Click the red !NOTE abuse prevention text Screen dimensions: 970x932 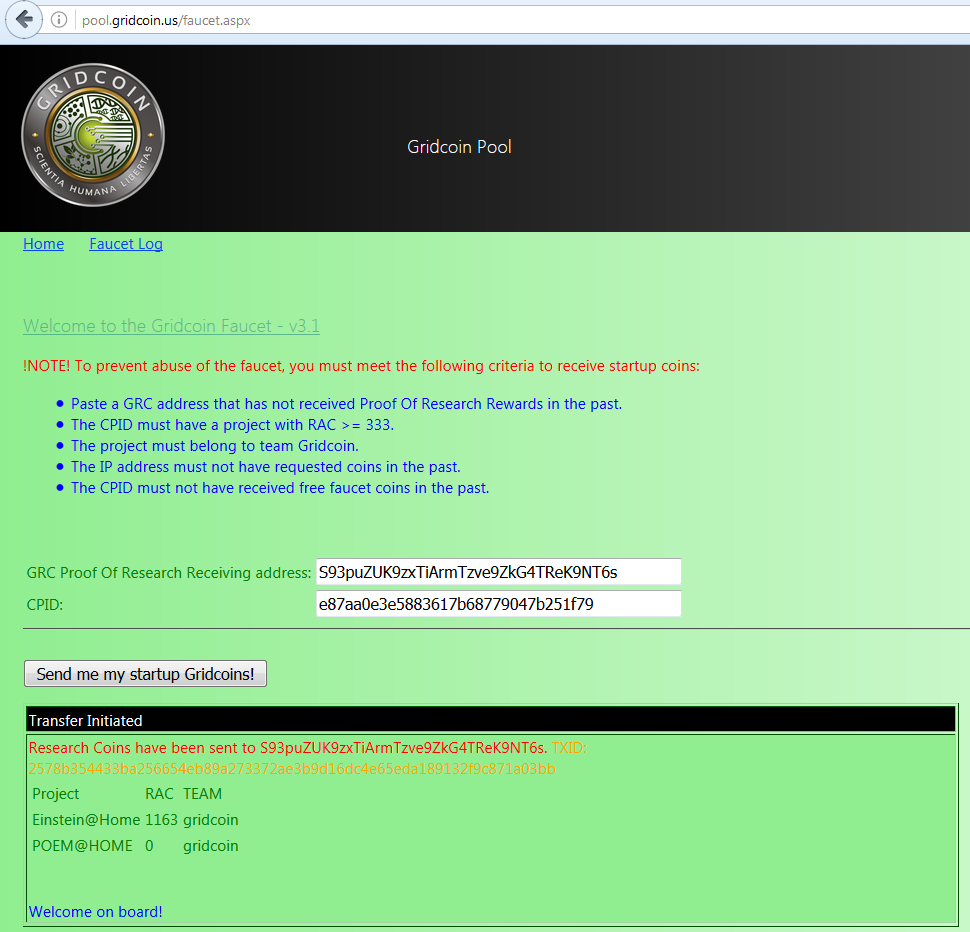pyautogui.click(x=361, y=366)
